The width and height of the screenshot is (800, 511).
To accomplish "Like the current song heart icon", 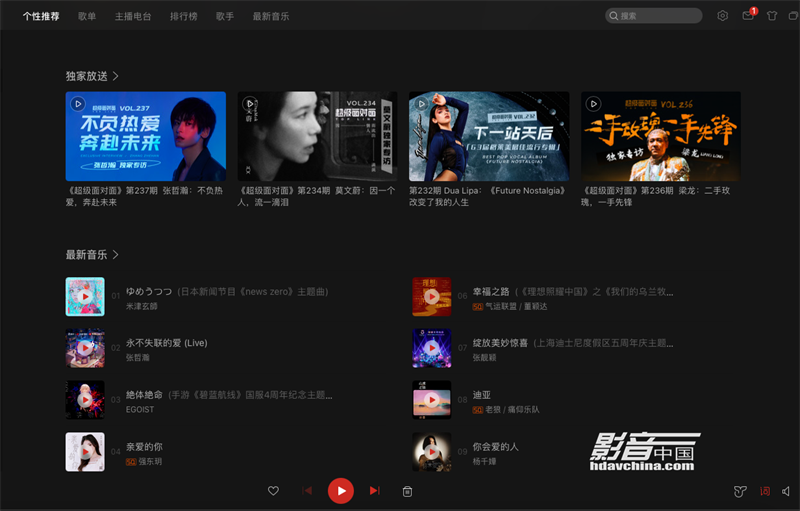I will point(273,491).
